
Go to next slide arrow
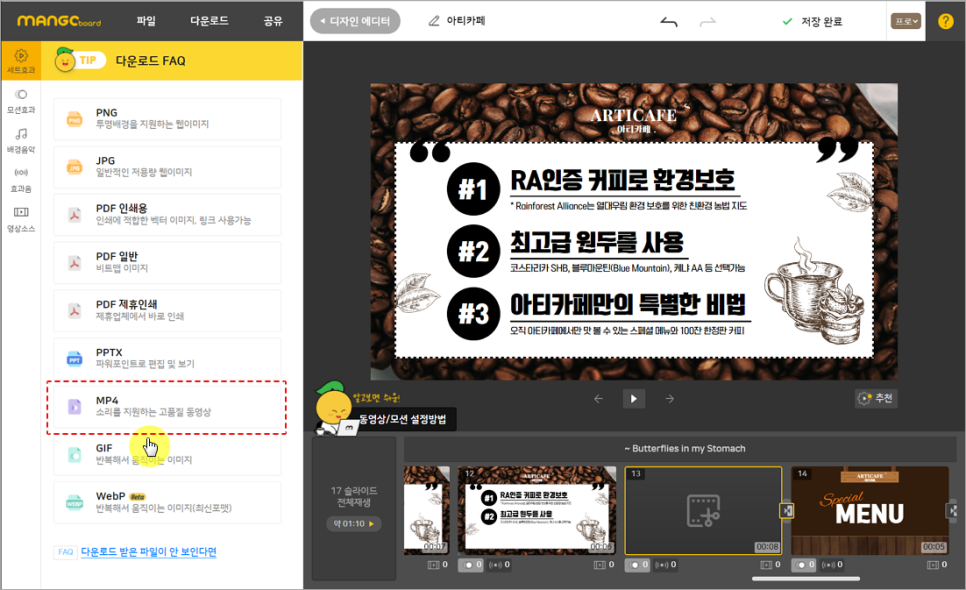click(670, 398)
